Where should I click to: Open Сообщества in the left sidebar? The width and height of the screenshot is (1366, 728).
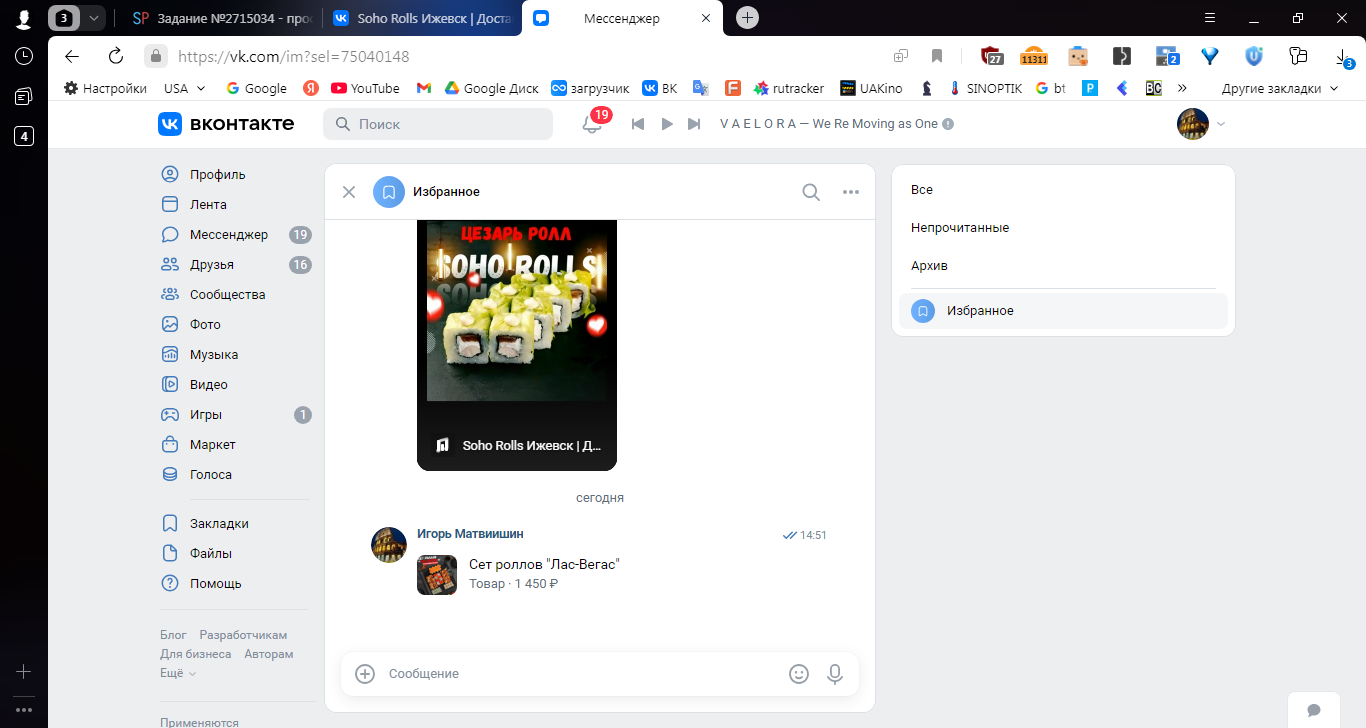point(235,294)
